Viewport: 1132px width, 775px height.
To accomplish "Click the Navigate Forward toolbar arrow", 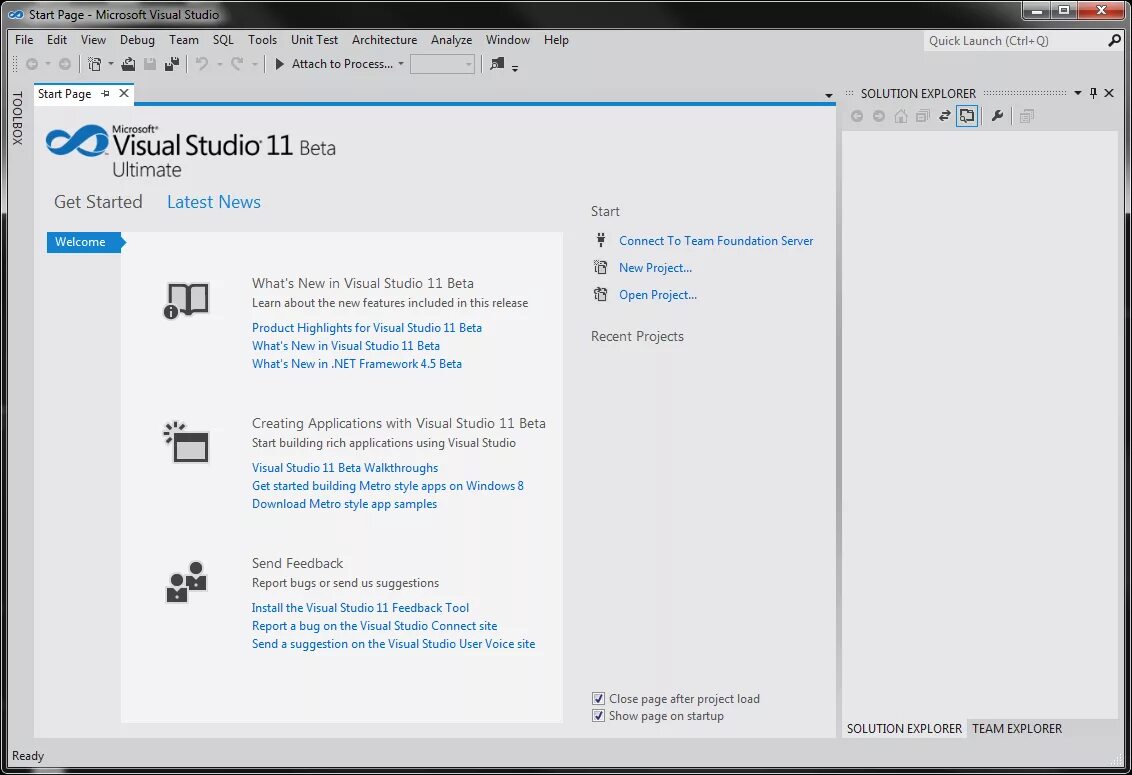I will click(65, 64).
